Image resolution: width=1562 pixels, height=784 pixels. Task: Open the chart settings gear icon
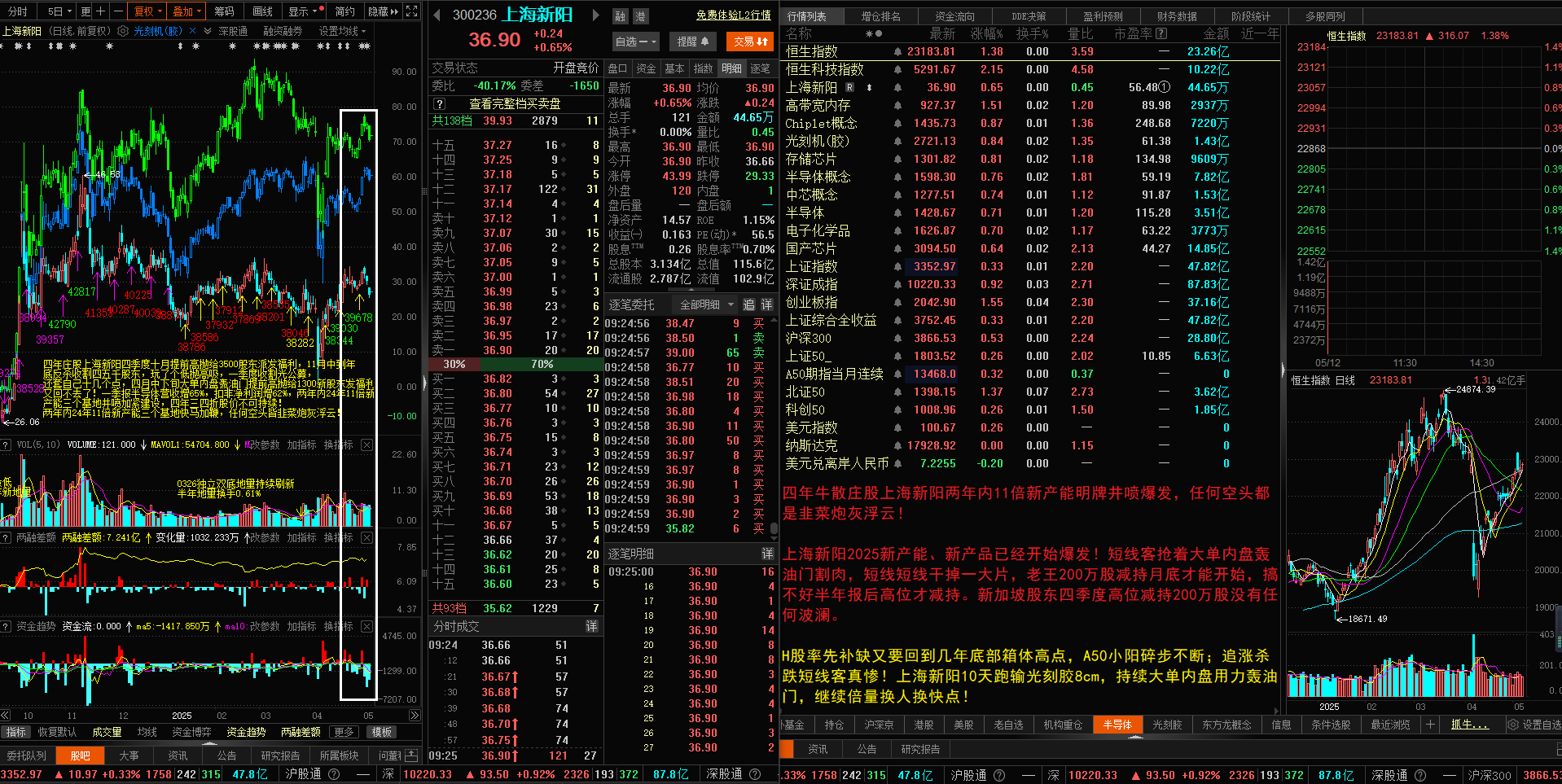tap(123, 31)
